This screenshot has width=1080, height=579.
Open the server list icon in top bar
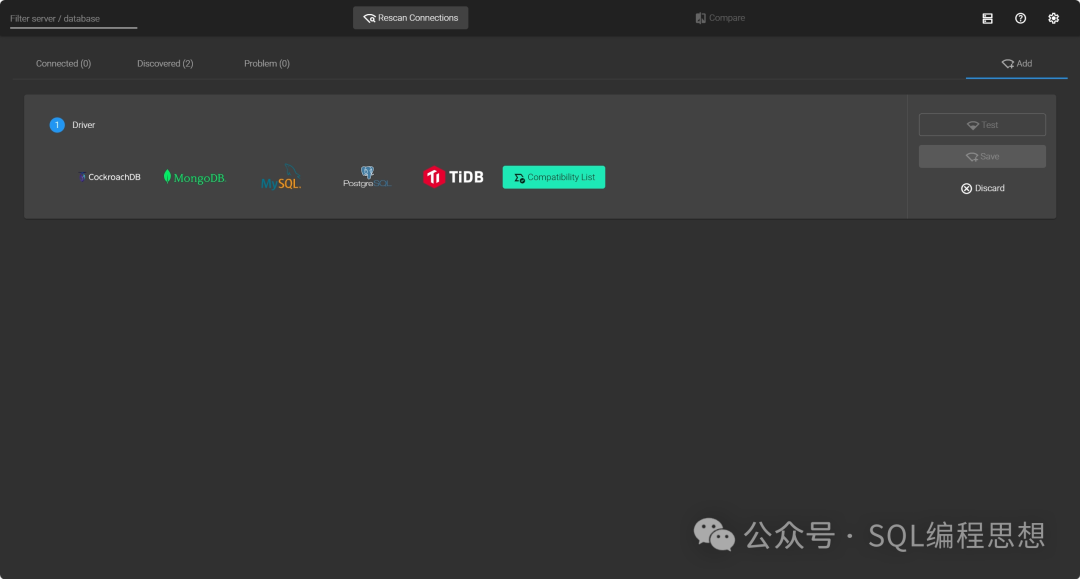[x=987, y=19]
